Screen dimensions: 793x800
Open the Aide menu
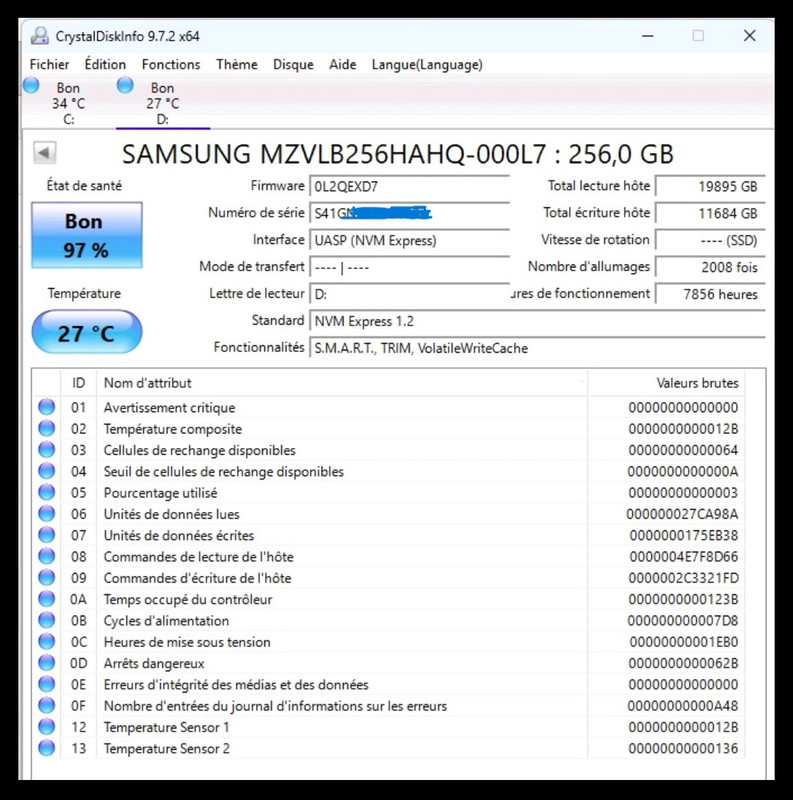(x=342, y=65)
